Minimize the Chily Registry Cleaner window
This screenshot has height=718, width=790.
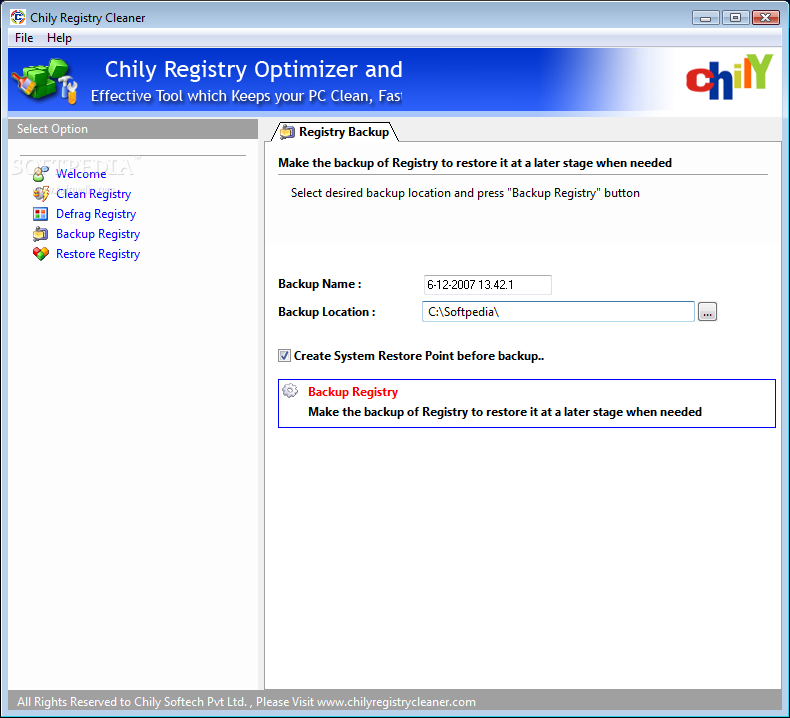click(x=705, y=18)
